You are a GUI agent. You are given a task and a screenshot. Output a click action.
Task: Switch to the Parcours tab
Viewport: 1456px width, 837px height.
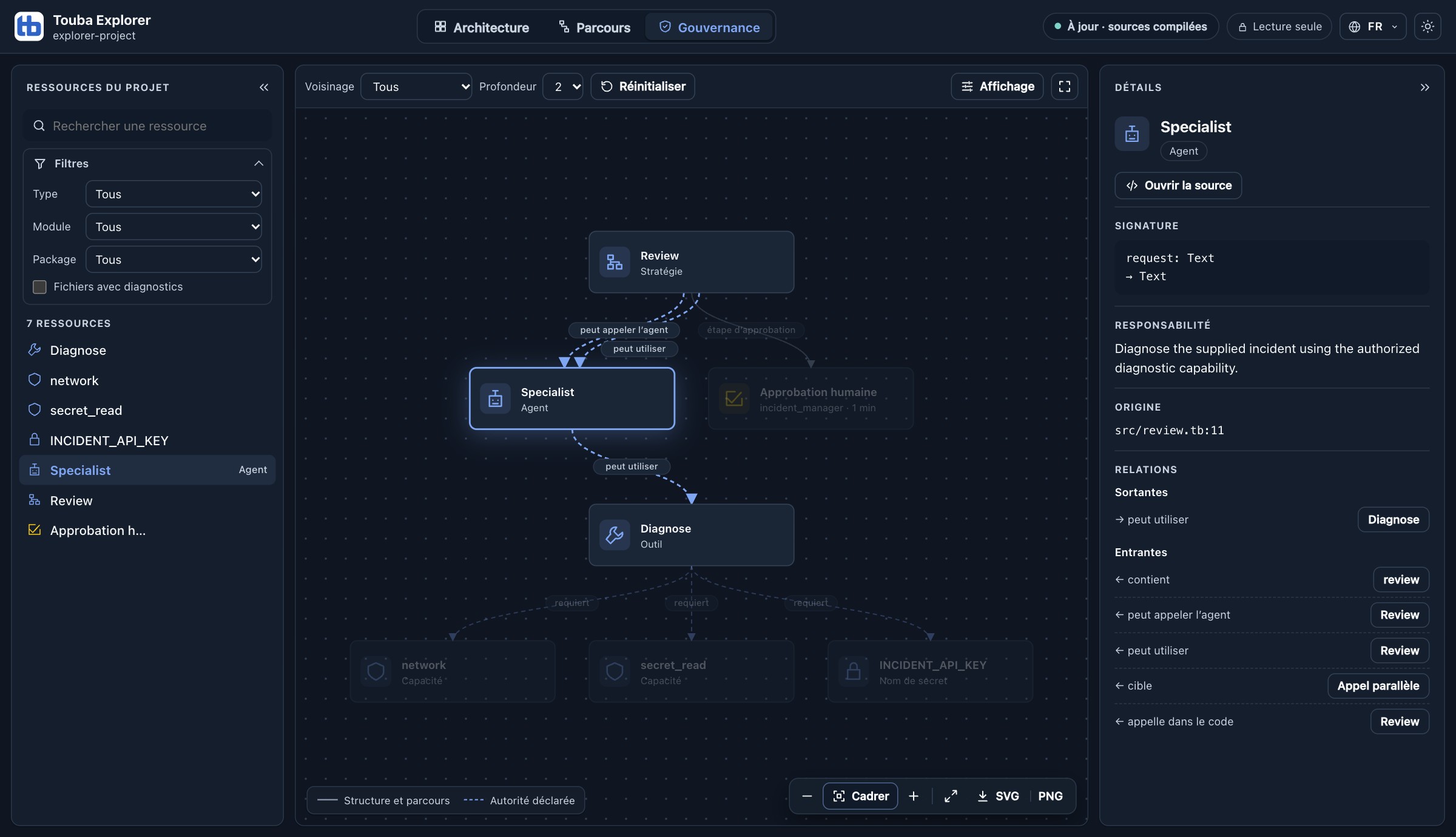coord(594,27)
